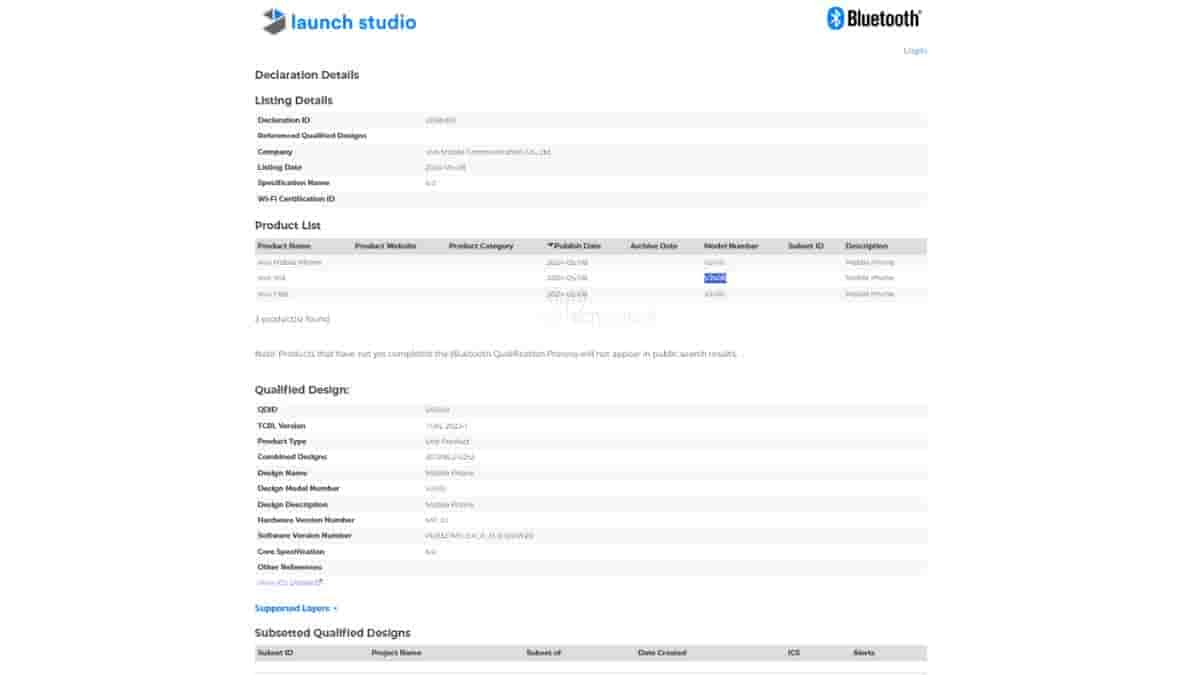Click the Description column header
Image resolution: width=1200 pixels, height=675 pixels.
click(x=866, y=246)
